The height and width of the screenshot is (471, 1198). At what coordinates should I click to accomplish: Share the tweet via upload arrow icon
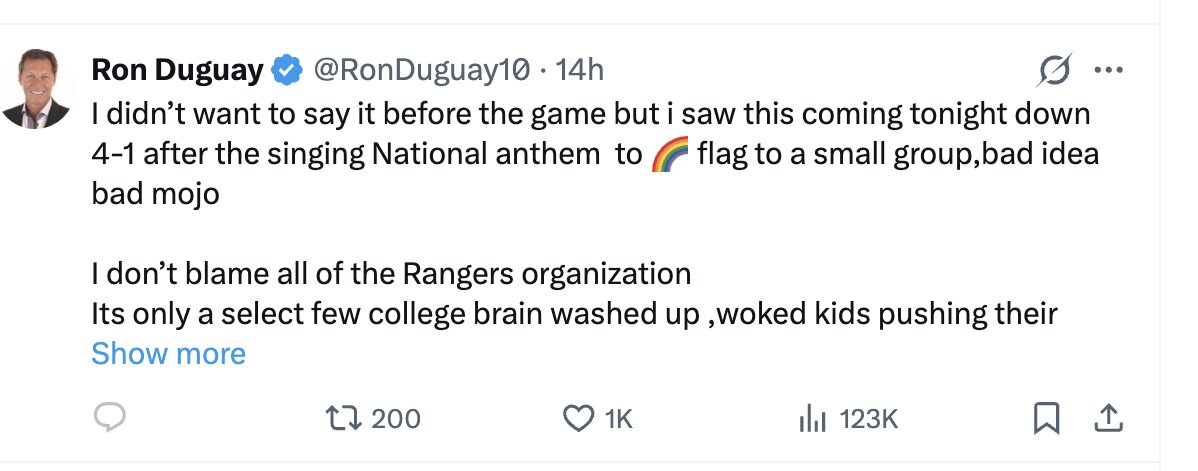coord(1107,418)
